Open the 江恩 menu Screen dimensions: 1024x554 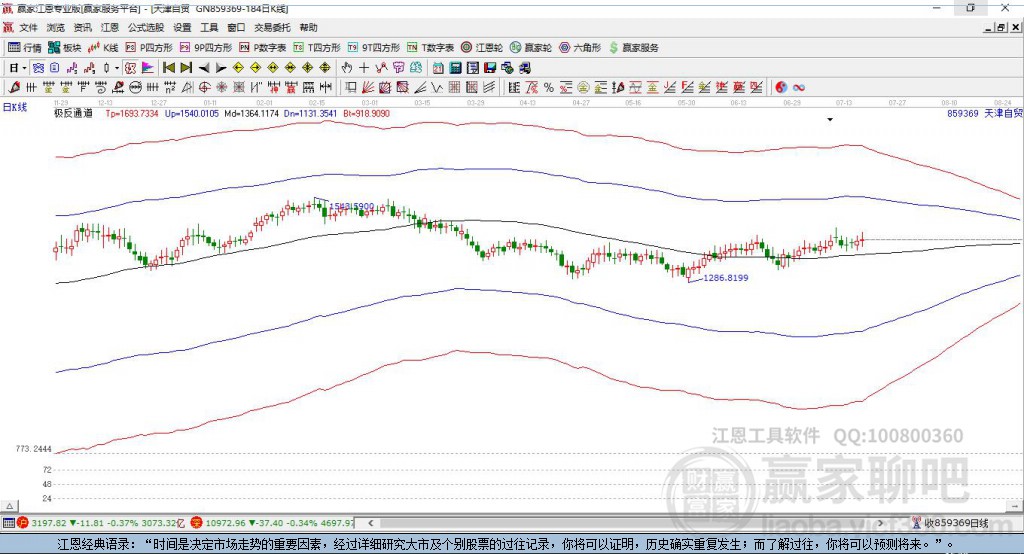click(110, 27)
